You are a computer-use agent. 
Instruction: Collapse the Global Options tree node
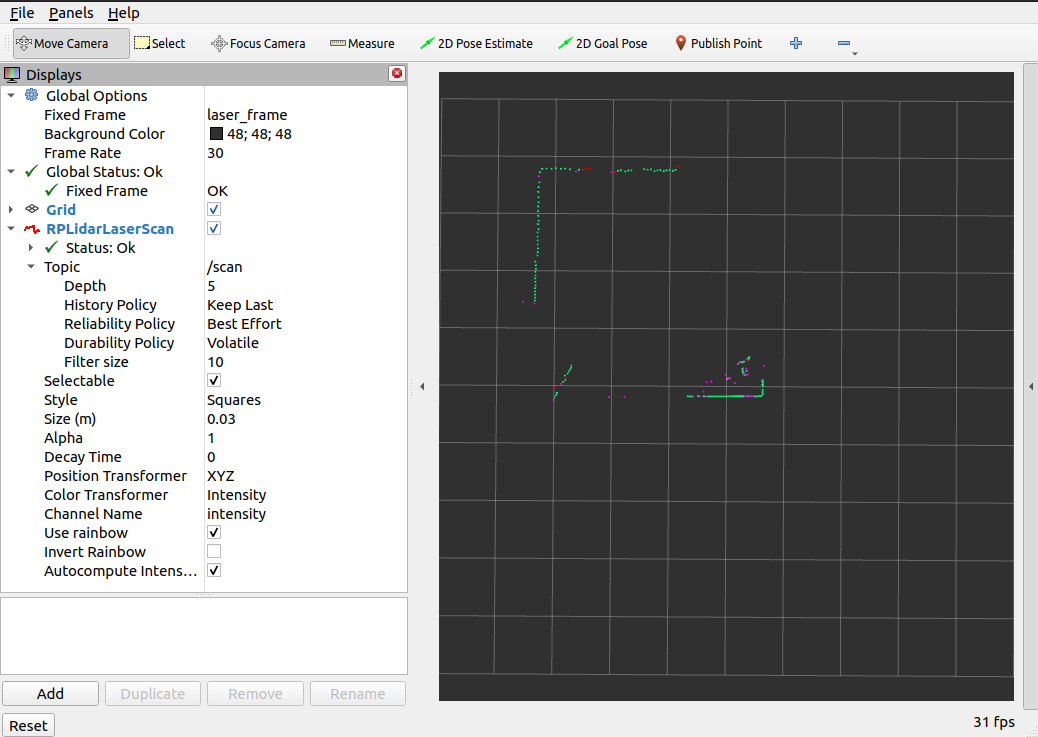[11, 95]
